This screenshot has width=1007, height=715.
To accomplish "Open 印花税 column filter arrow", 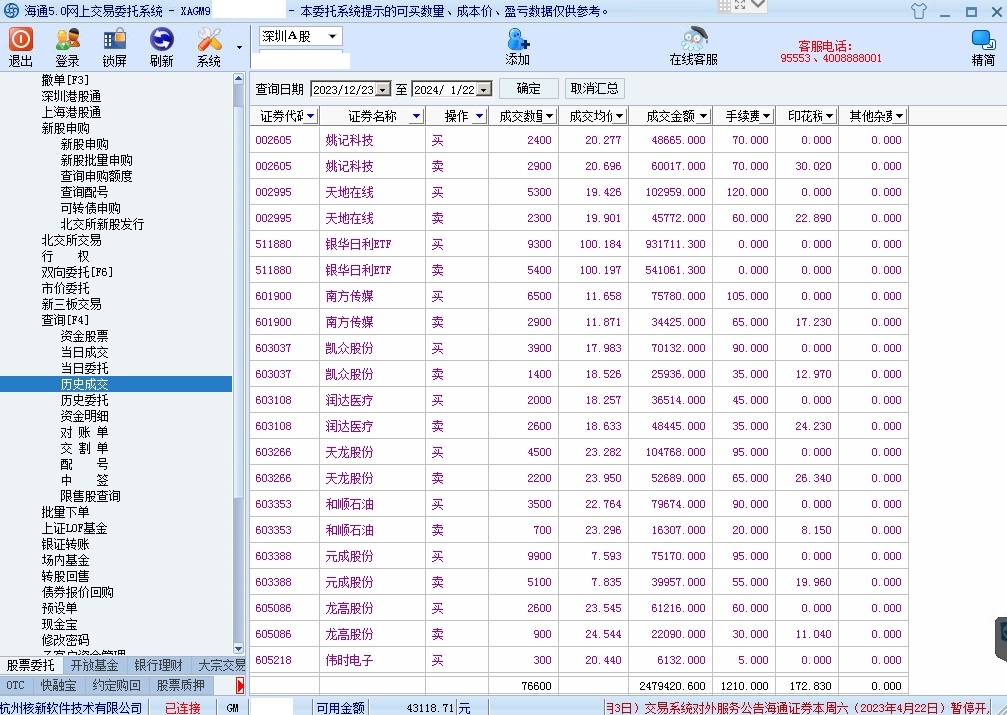I will coord(829,116).
